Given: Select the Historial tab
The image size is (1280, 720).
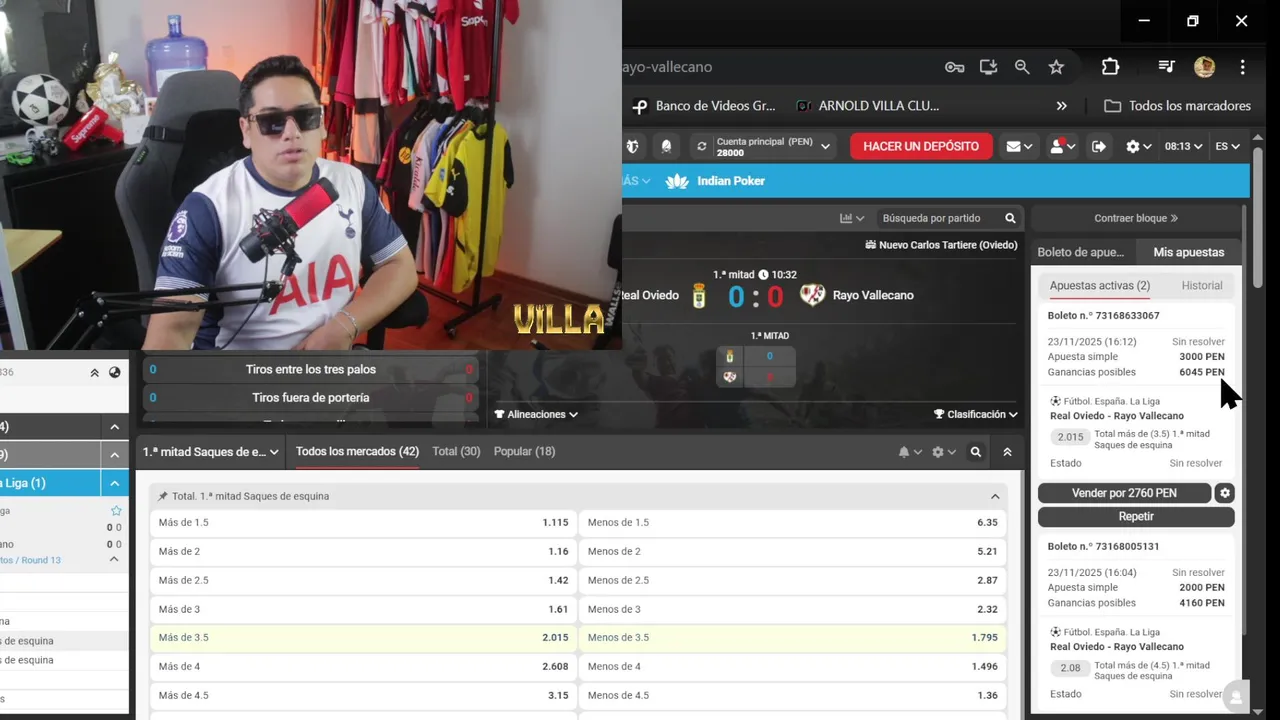Looking at the screenshot, I should pyautogui.click(x=1202, y=285).
